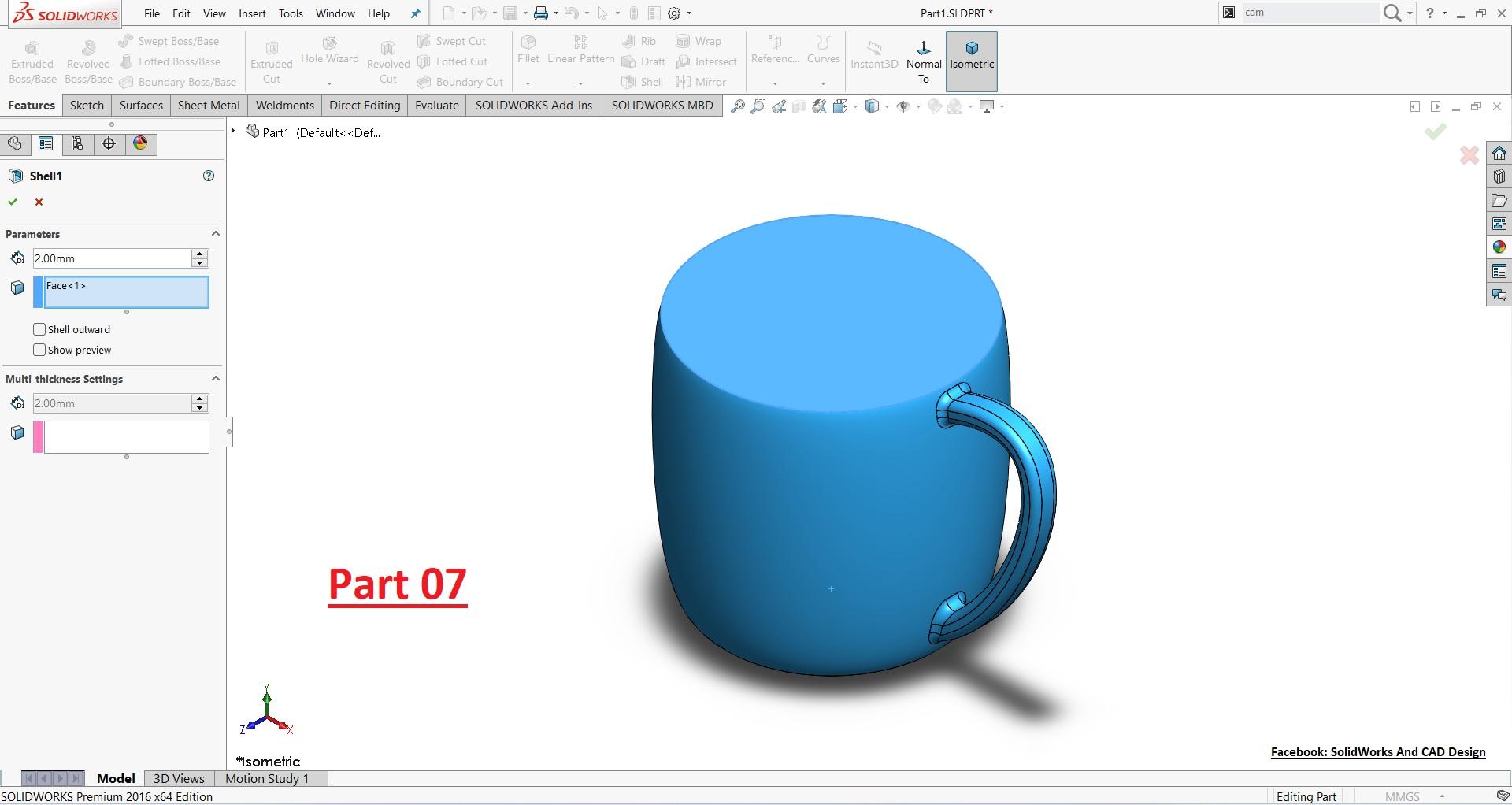Switch to the ConfigurationManager tab icon
The width and height of the screenshot is (1512, 805).
[77, 143]
